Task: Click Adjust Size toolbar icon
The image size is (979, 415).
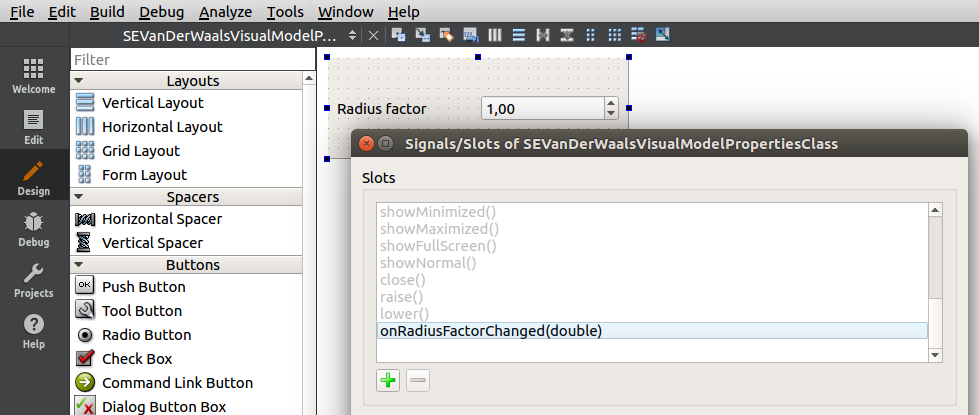Action: [x=662, y=35]
